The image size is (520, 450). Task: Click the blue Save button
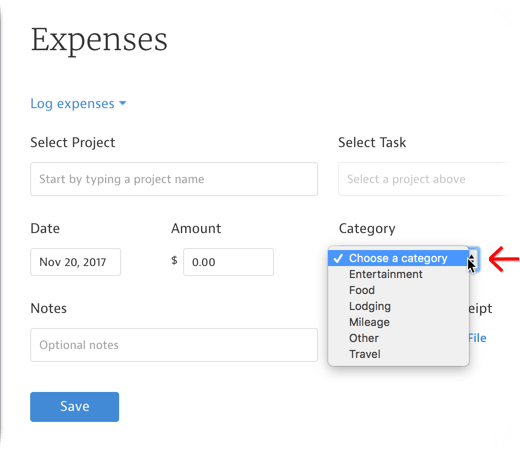click(74, 407)
